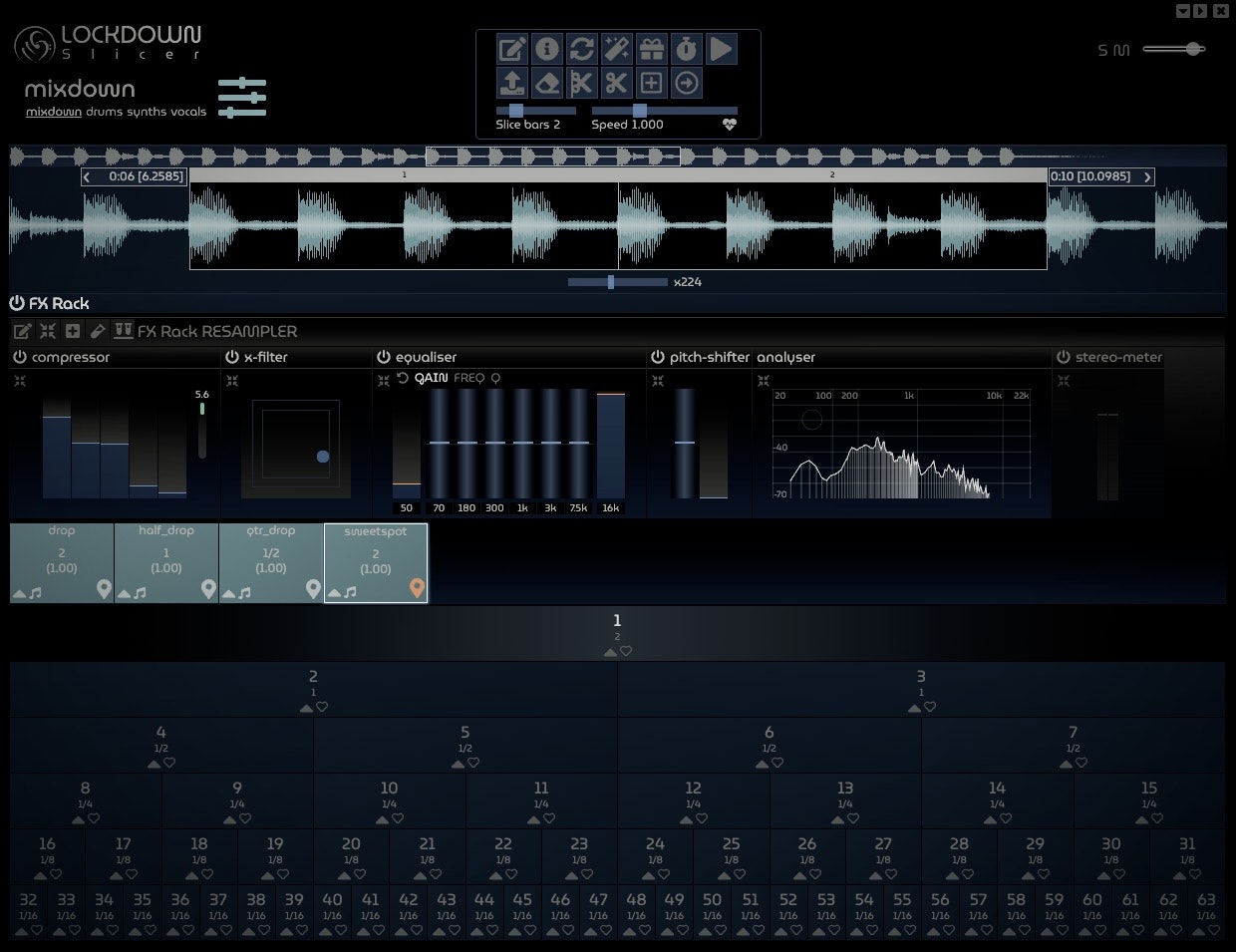Viewport: 1236px width, 952px height.
Task: Click the edit pencil icon in top toolbar
Action: pyautogui.click(x=512, y=49)
